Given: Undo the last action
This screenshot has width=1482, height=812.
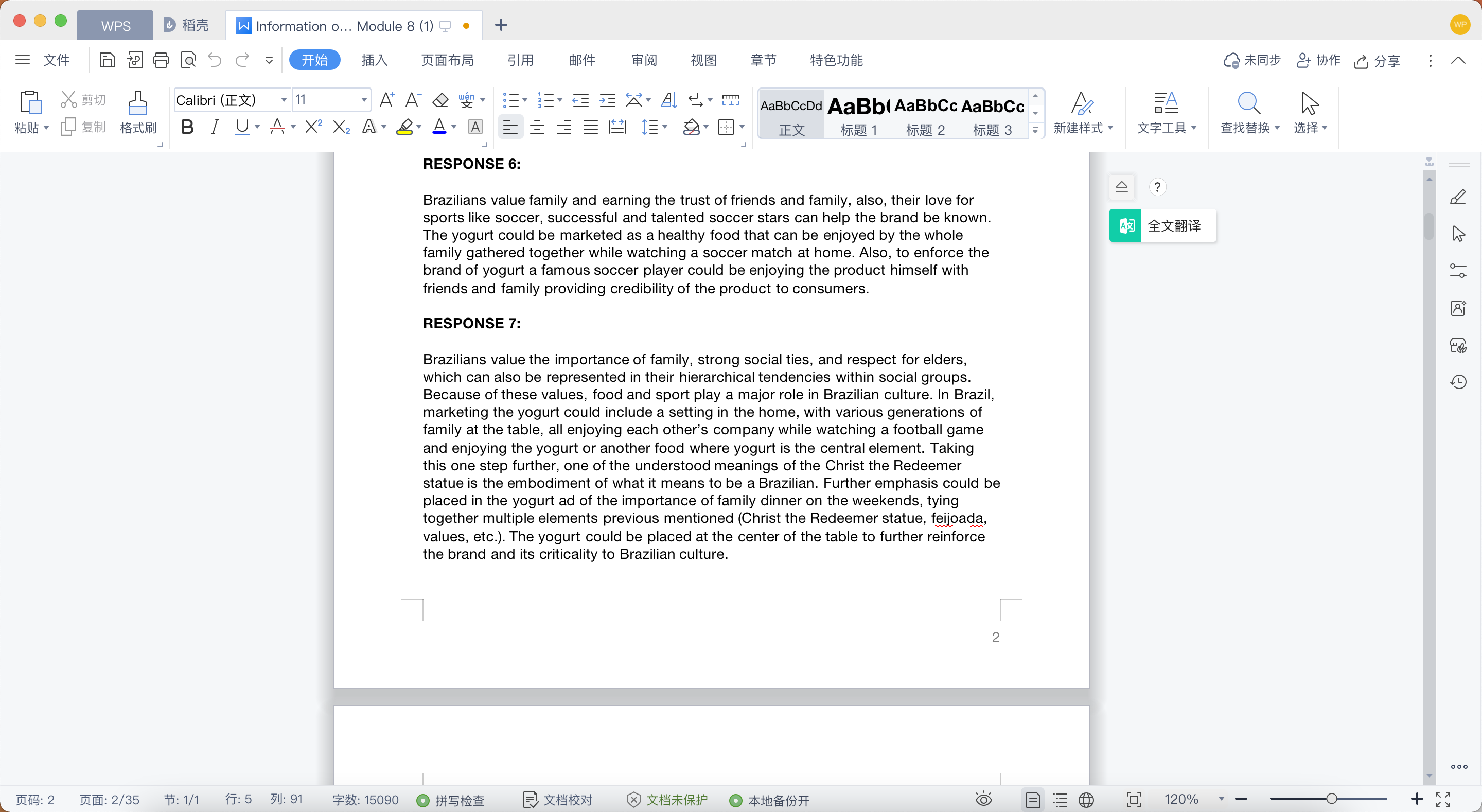Looking at the screenshot, I should [x=215, y=60].
